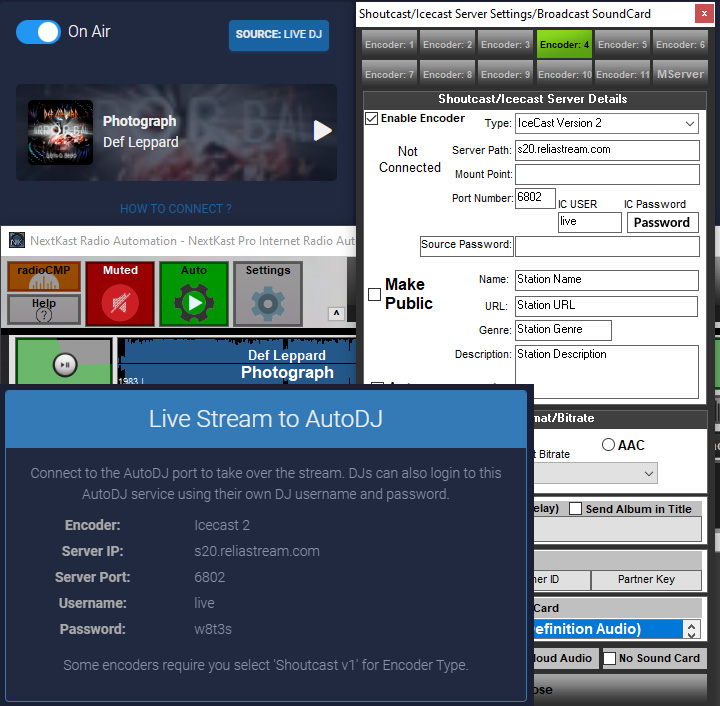Select the AAC format radio button

tap(608, 444)
